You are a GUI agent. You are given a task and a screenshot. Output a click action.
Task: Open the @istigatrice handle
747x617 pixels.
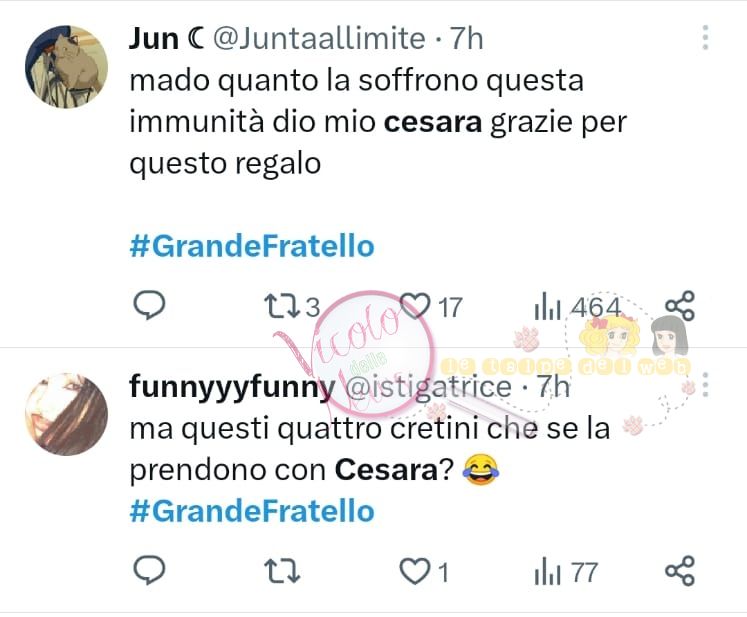point(428,386)
